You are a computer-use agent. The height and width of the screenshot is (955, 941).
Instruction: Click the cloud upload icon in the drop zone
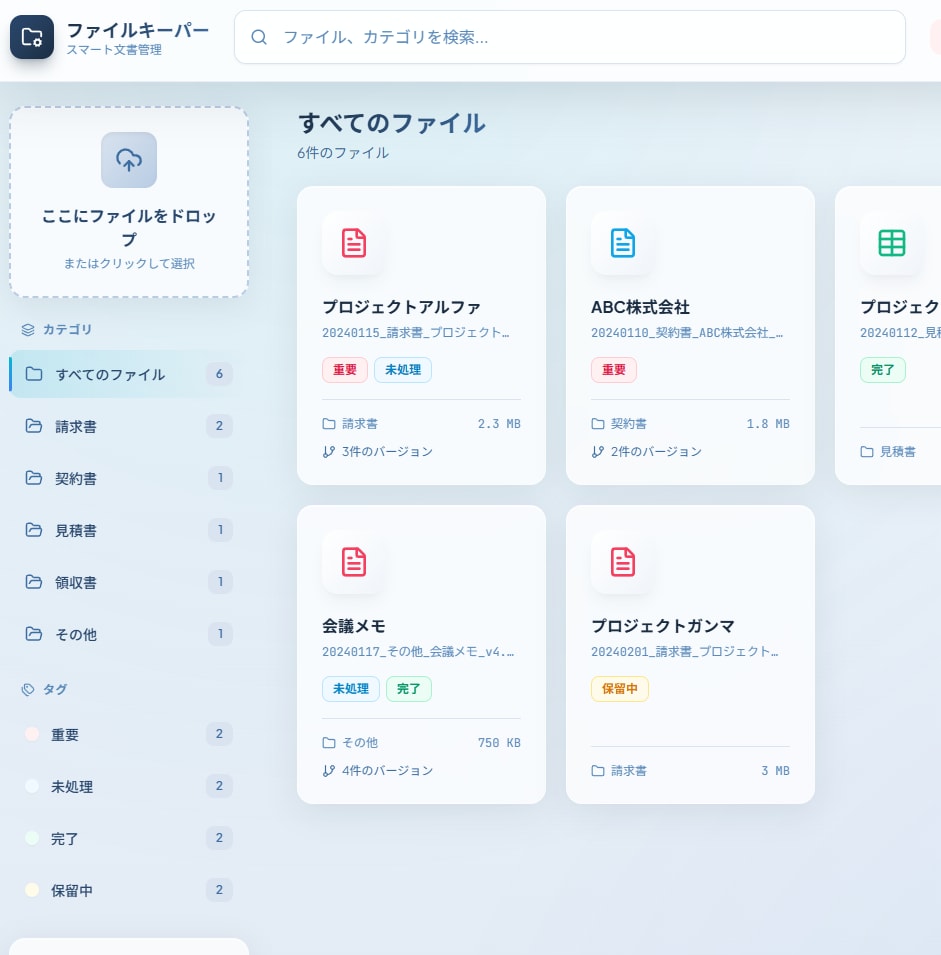pos(128,160)
